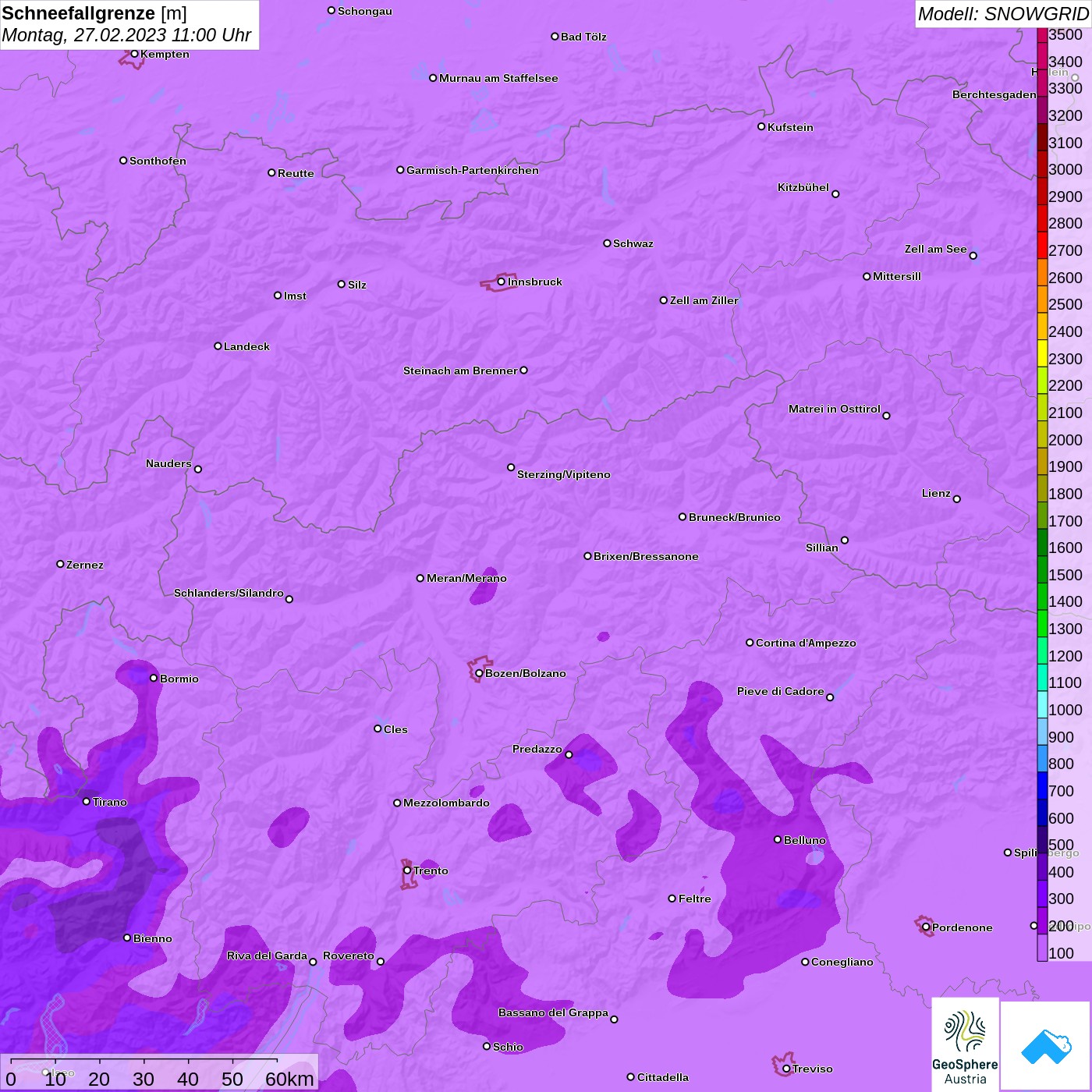Image resolution: width=1092 pixels, height=1092 pixels.
Task: Click the date "Montag, 27.02.2023 11:00 Uhr"
Action: tap(126, 36)
